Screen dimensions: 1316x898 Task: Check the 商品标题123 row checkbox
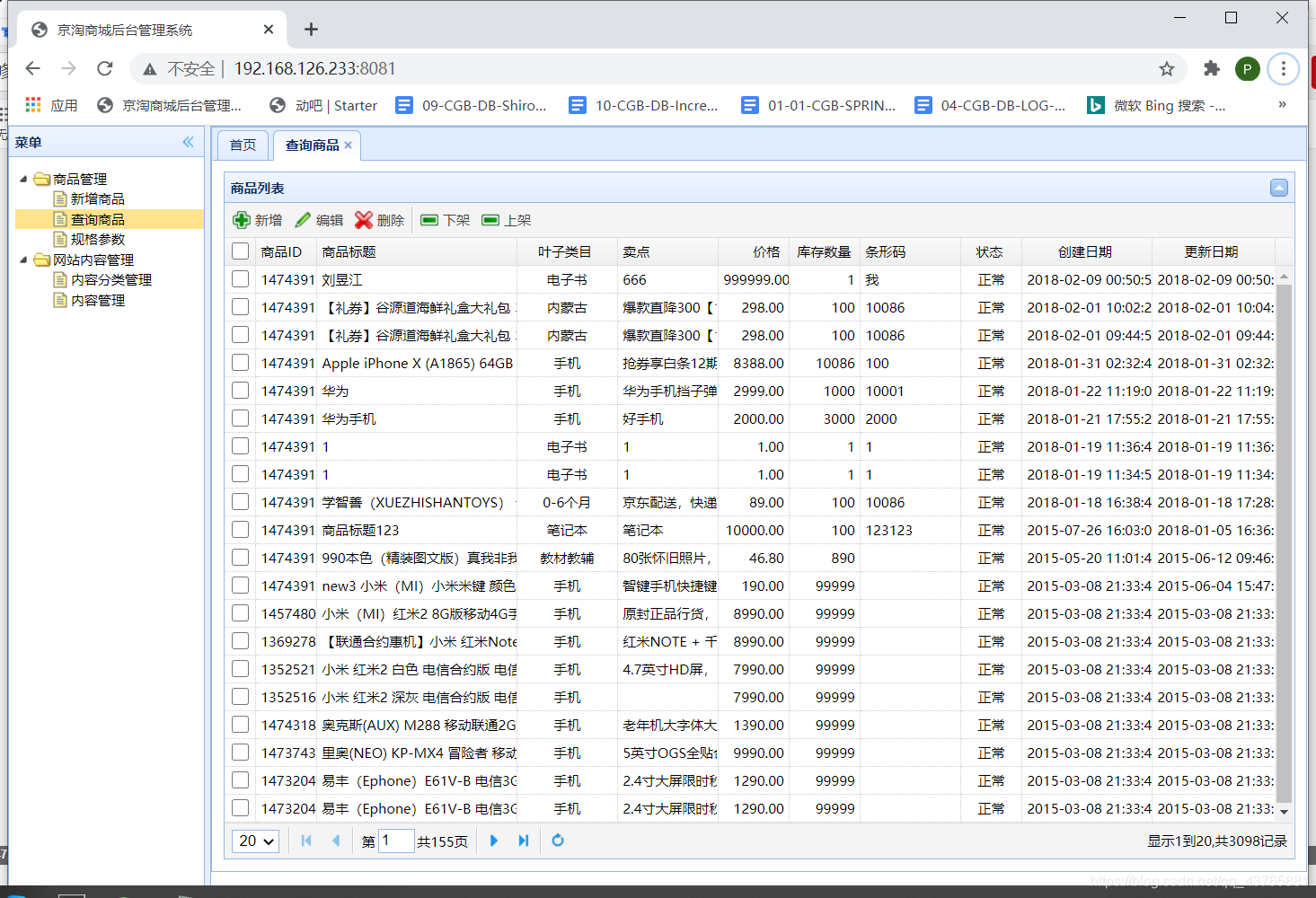[x=240, y=530]
